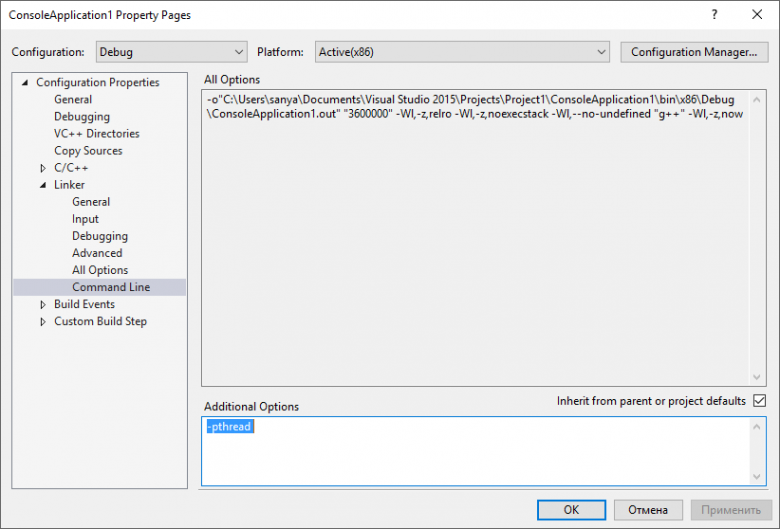Click the Отмена cancel button
The image size is (780, 529).
click(x=648, y=510)
